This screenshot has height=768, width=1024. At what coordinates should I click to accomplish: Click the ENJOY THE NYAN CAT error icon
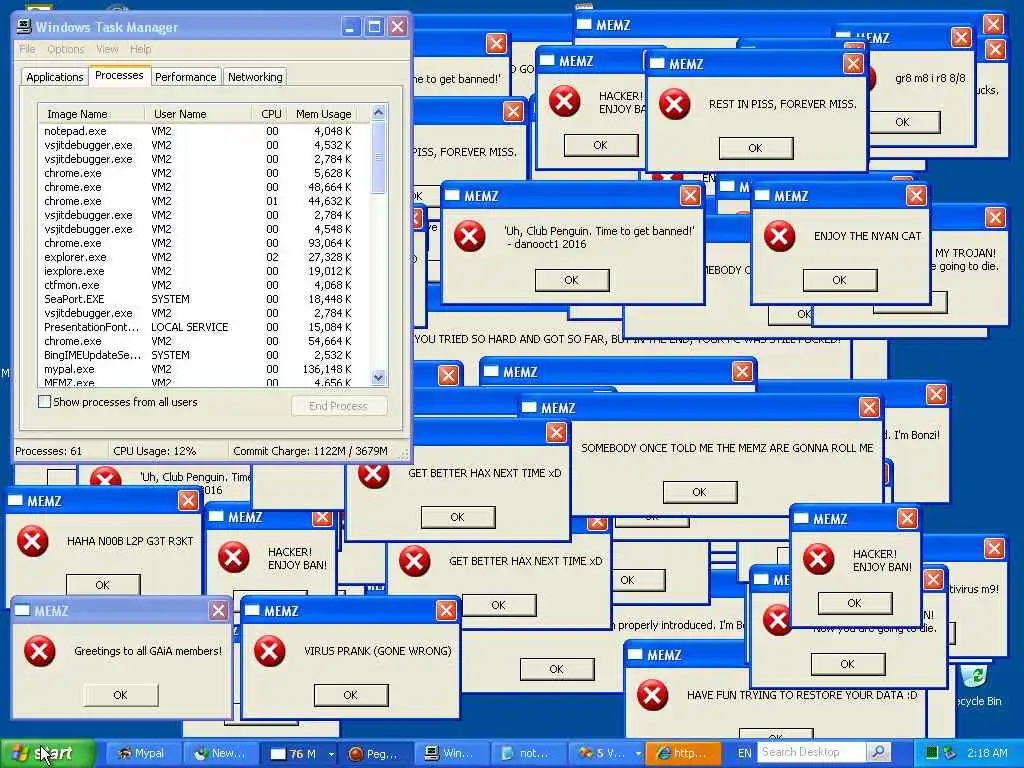tap(780, 236)
